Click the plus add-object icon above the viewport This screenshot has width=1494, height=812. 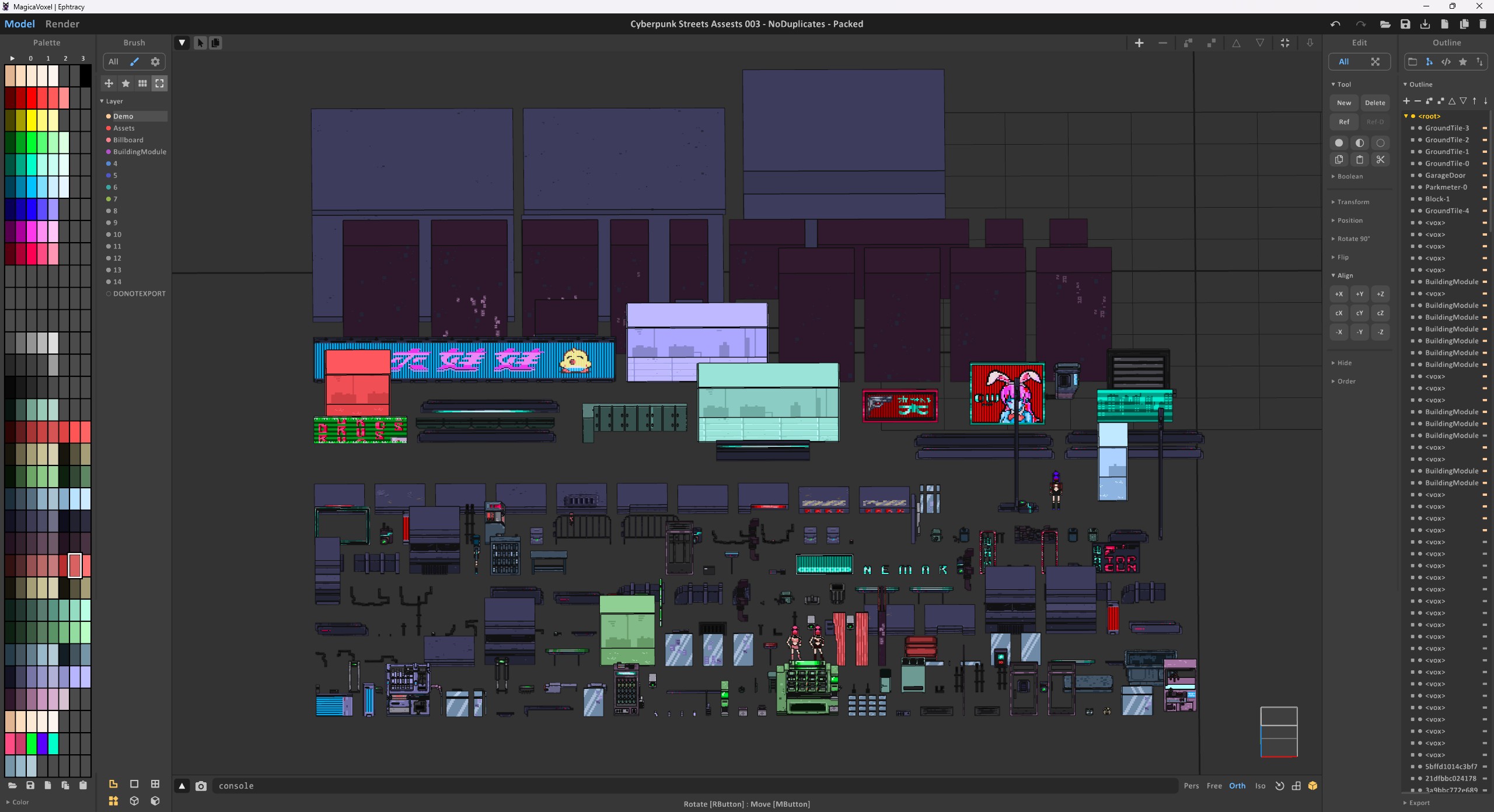pos(1139,43)
